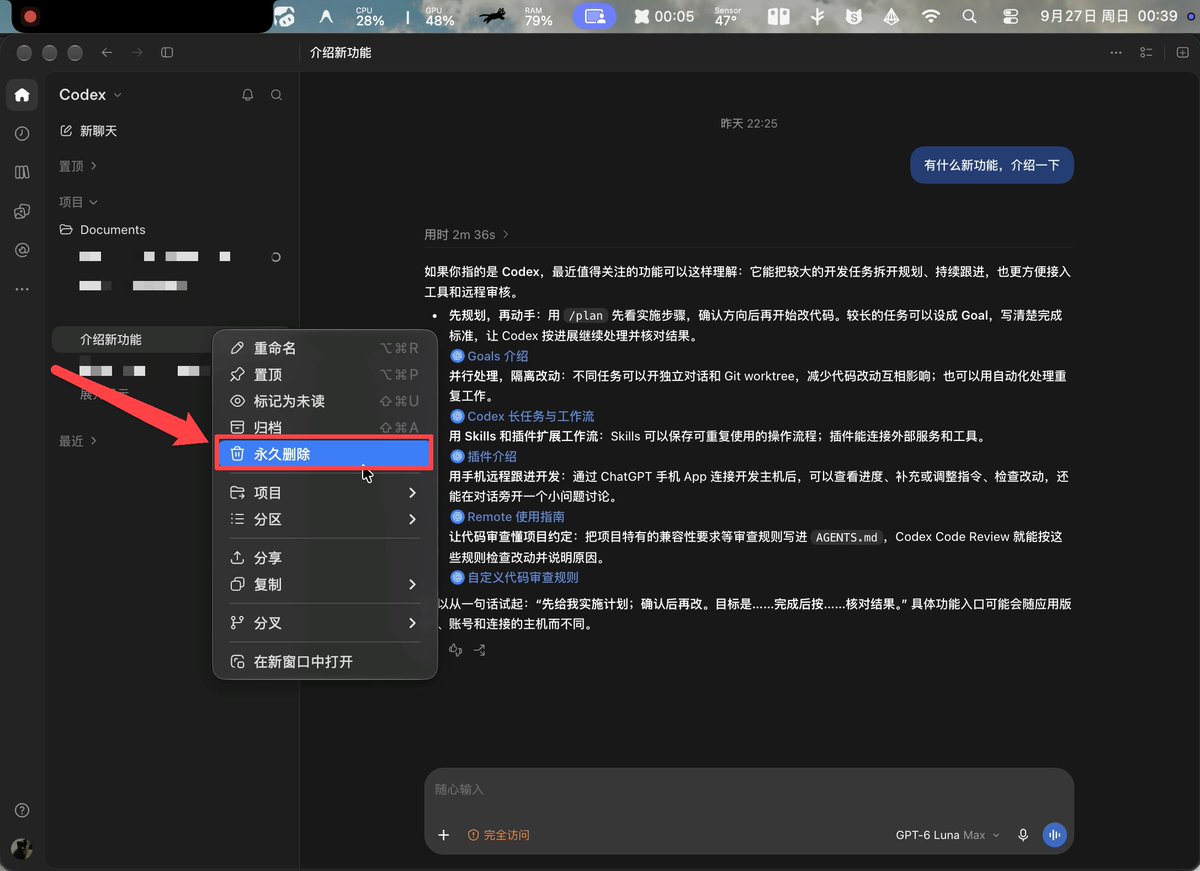Click the plus attach icon in input box
This screenshot has width=1200, height=871.
pyautogui.click(x=444, y=835)
